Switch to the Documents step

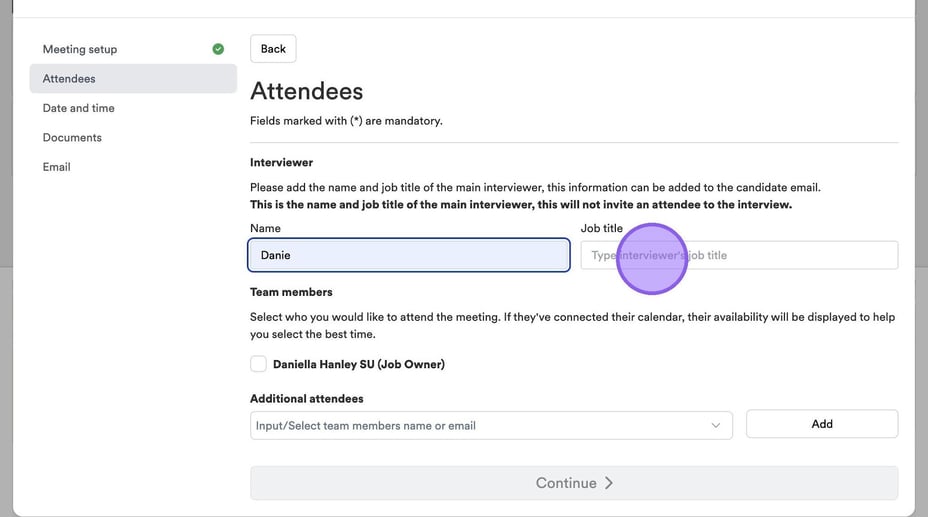coord(72,137)
